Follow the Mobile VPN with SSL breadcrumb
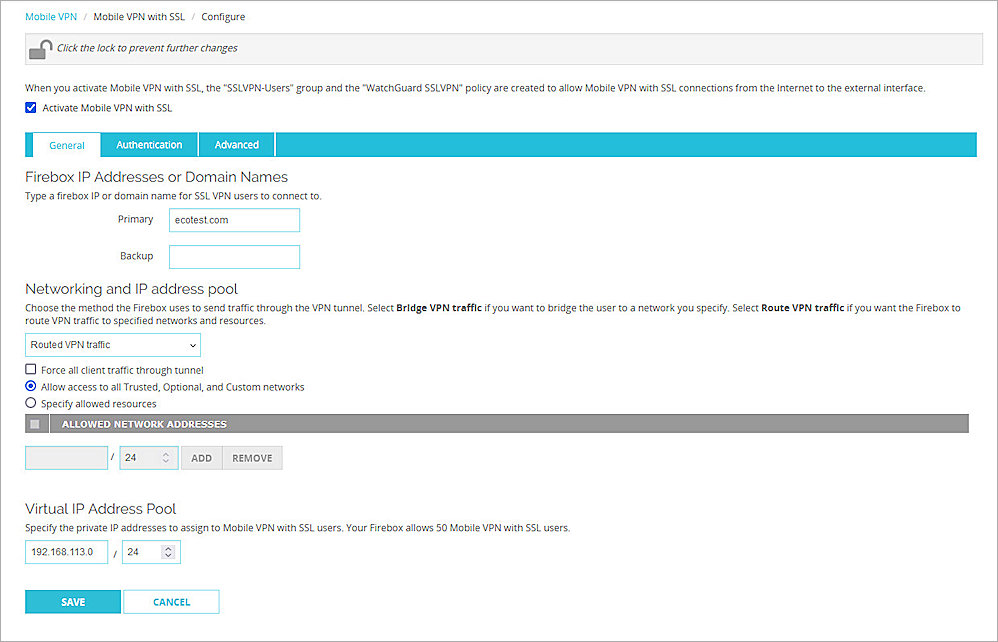 [x=138, y=16]
